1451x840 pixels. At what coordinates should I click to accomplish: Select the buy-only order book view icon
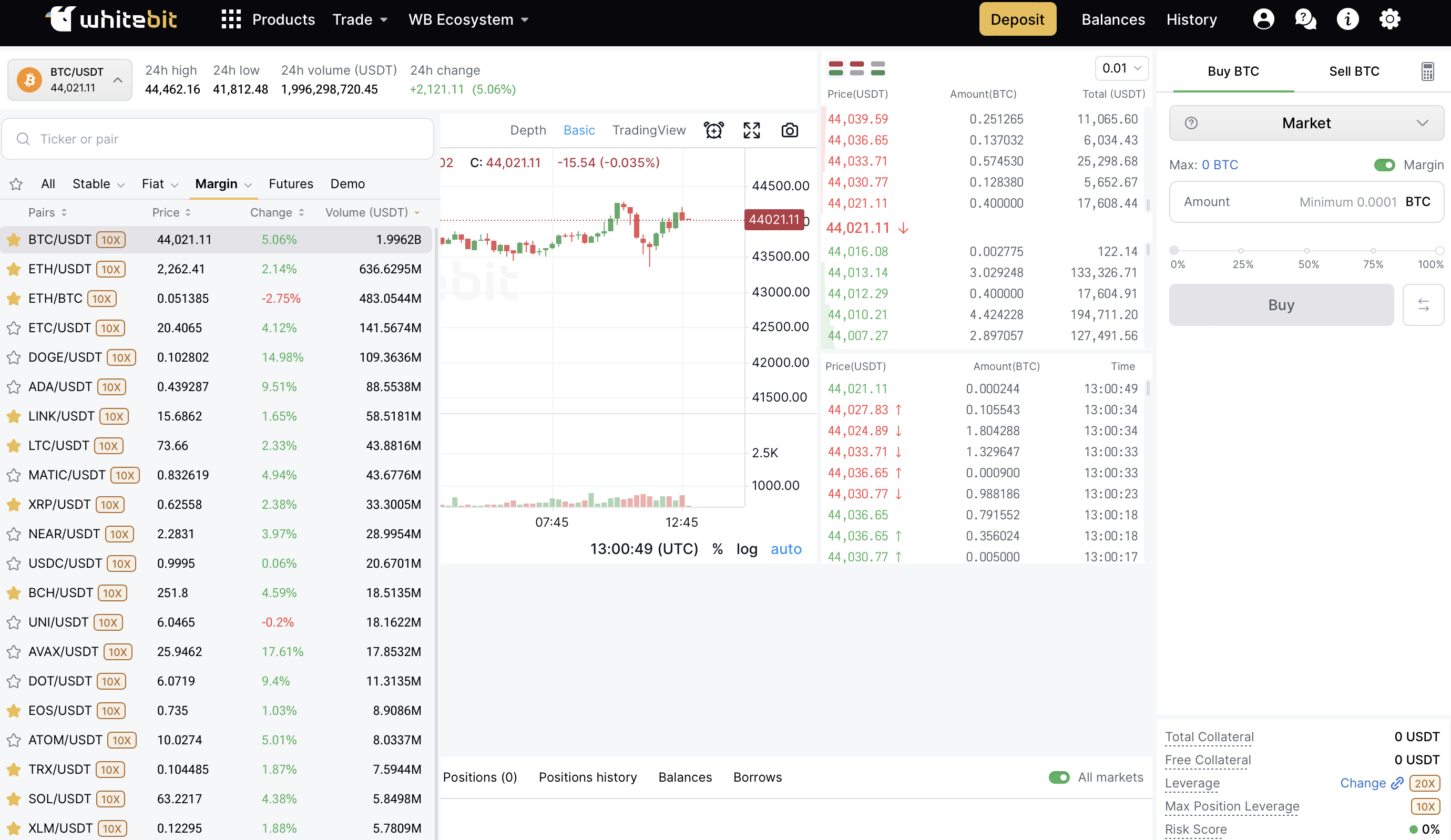(878, 68)
